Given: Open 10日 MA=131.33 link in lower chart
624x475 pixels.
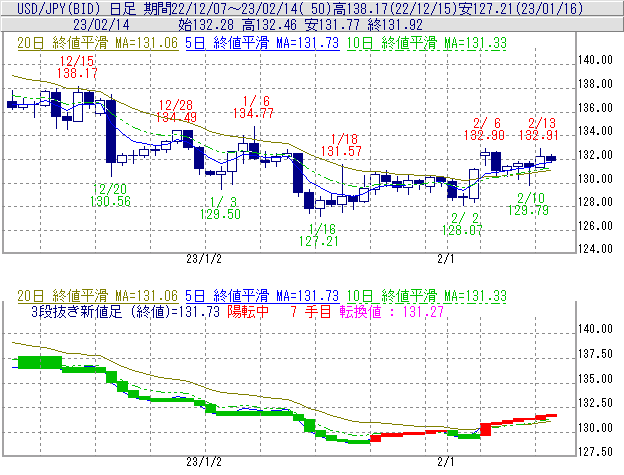Looking at the screenshot, I should coord(427,296).
